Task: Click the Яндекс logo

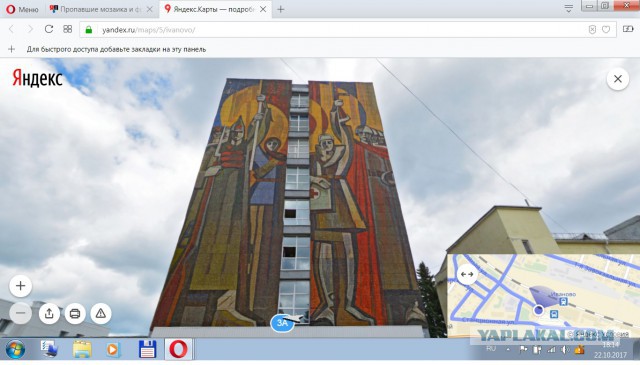Action: pos(37,78)
